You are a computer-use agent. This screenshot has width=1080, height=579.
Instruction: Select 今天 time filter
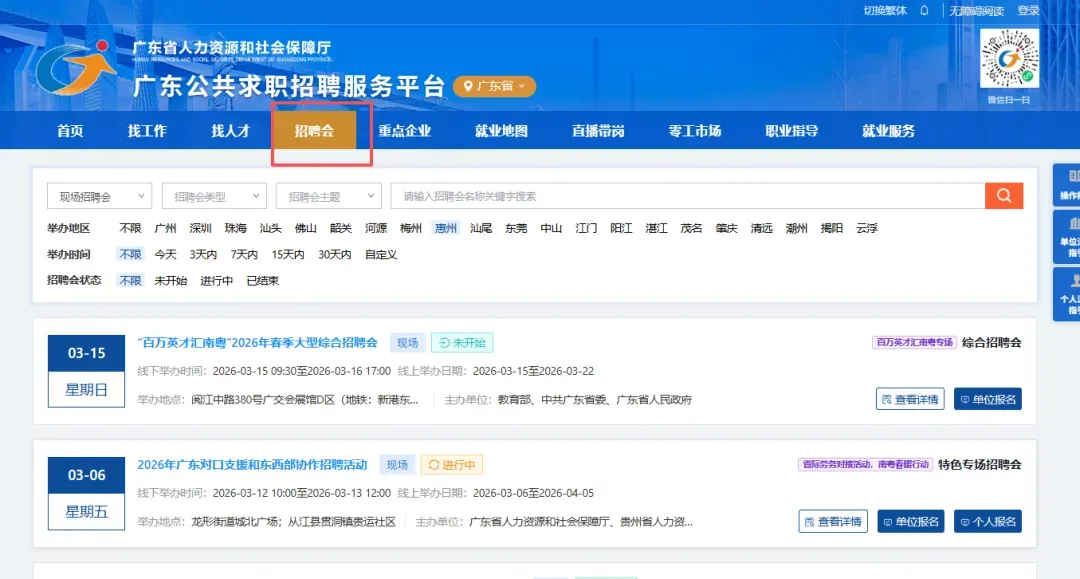(x=165, y=254)
